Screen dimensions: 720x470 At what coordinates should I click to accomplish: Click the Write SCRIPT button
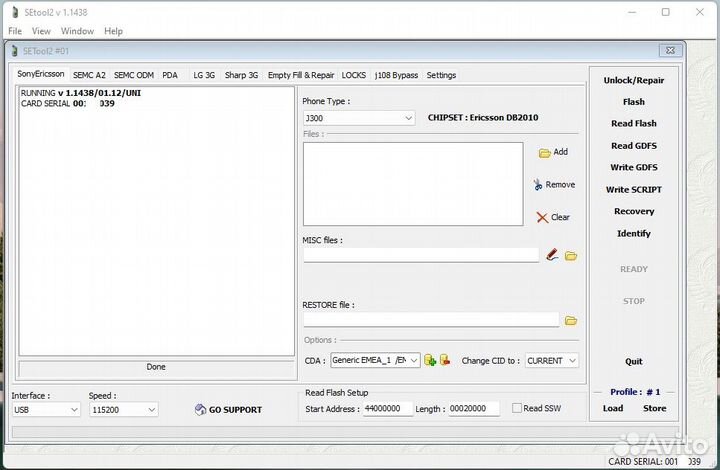tap(634, 190)
